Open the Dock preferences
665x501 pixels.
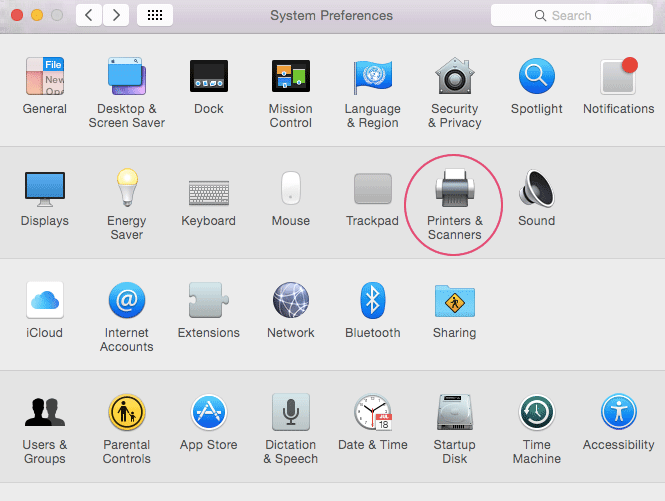[208, 78]
